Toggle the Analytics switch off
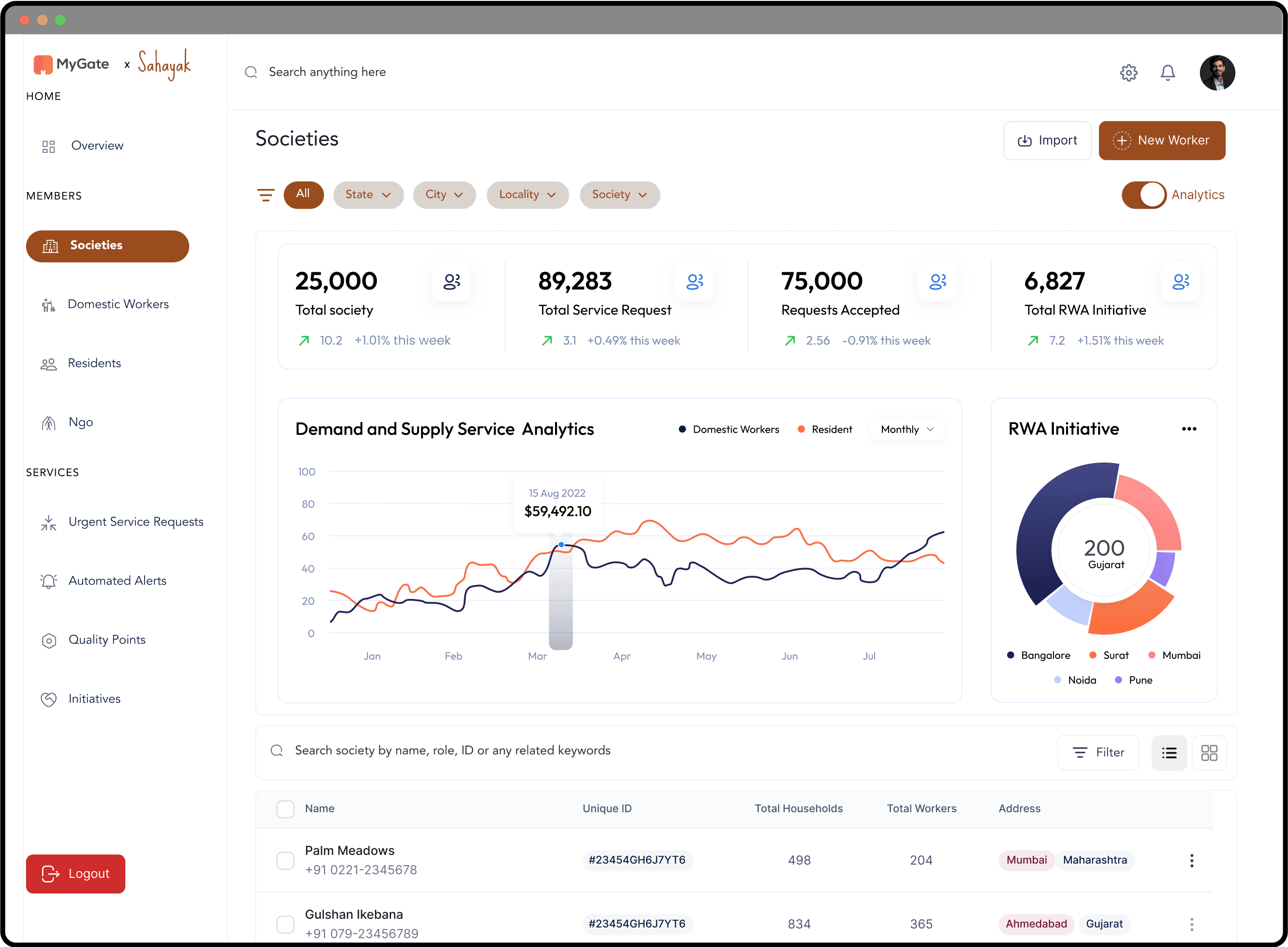The height and width of the screenshot is (947, 1288). click(x=1143, y=195)
